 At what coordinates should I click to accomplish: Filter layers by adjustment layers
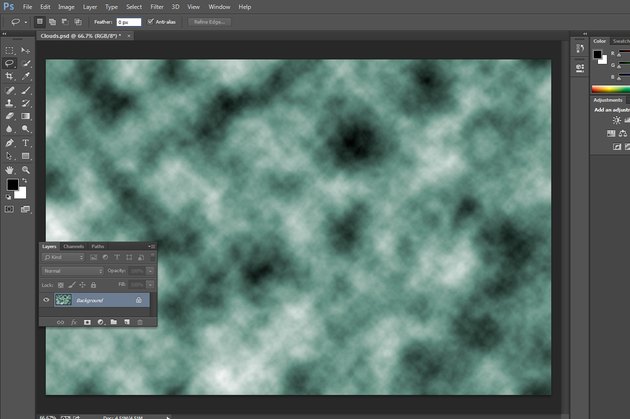click(x=105, y=257)
